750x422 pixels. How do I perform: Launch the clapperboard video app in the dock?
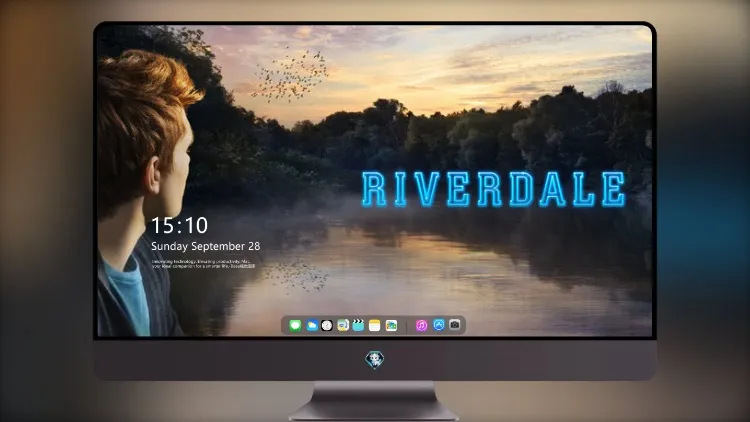pyautogui.click(x=358, y=325)
